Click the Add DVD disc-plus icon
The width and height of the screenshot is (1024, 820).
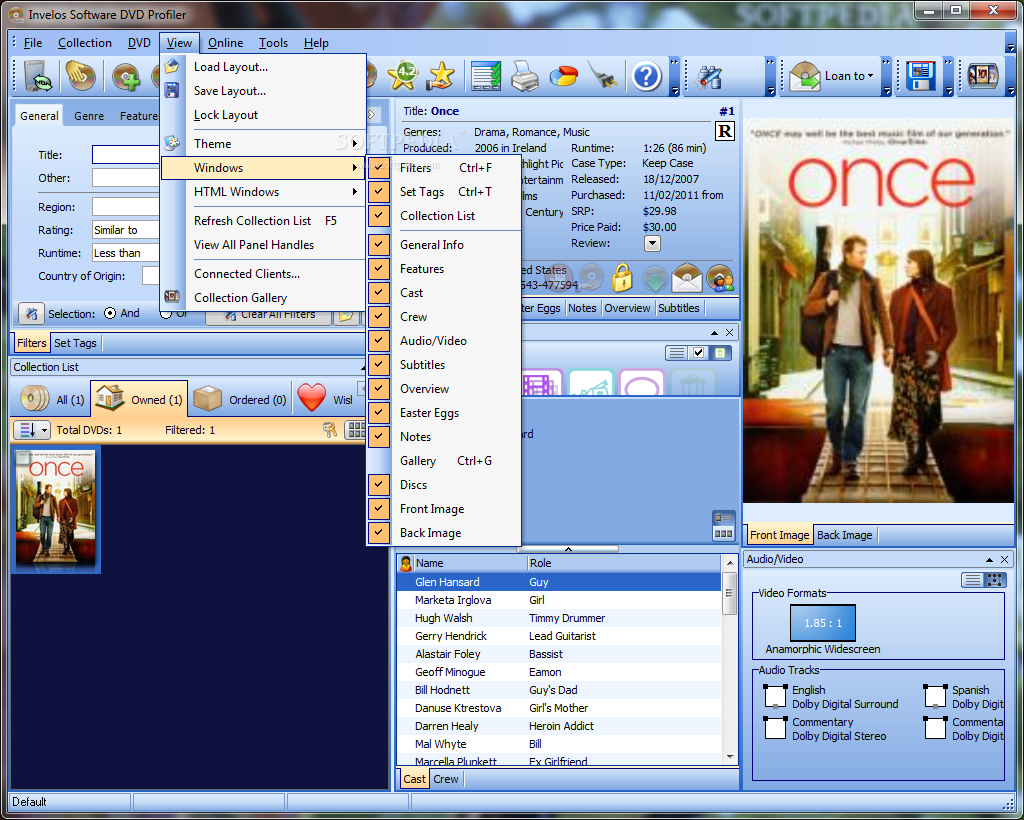pyautogui.click(x=127, y=77)
